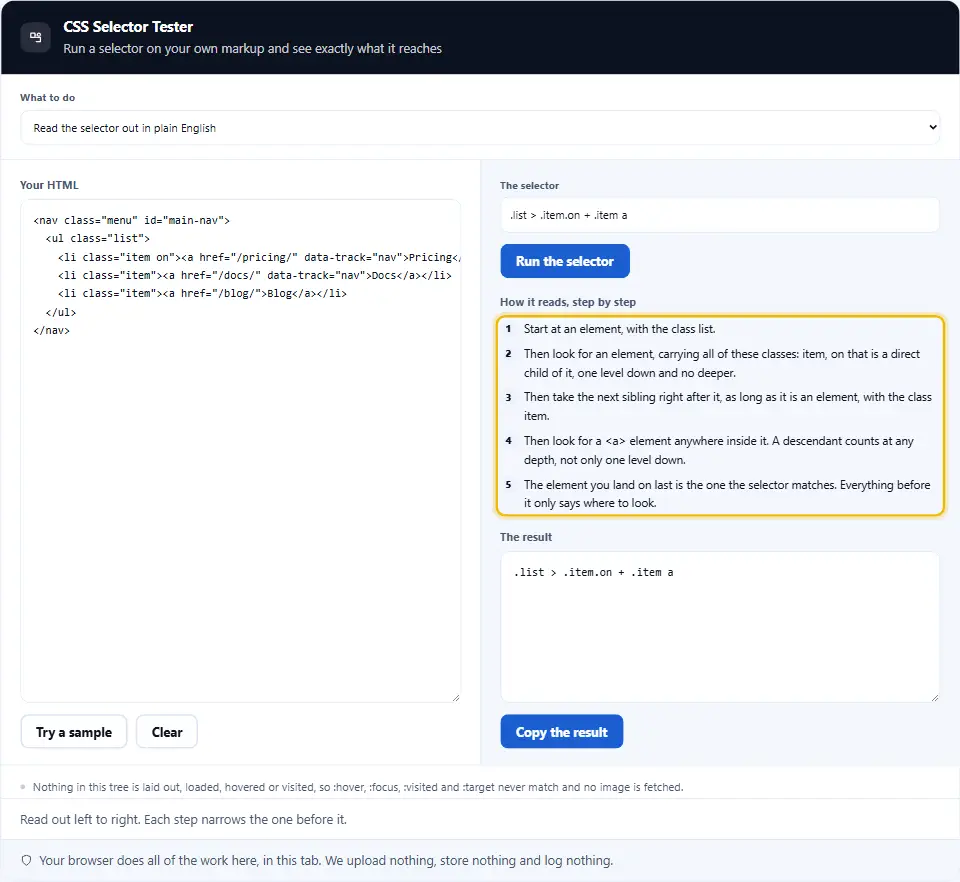Image resolution: width=960 pixels, height=882 pixels.
Task: Click the Pricing list item line in the HTML
Action: [259, 257]
